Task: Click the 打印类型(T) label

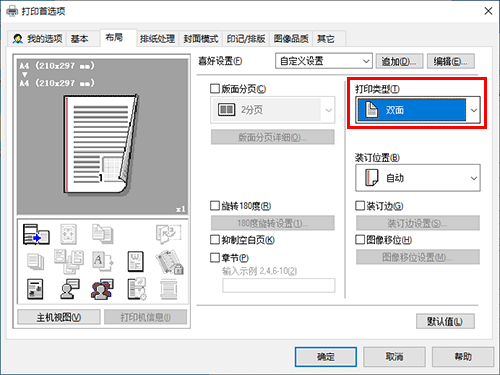Action: (377, 89)
